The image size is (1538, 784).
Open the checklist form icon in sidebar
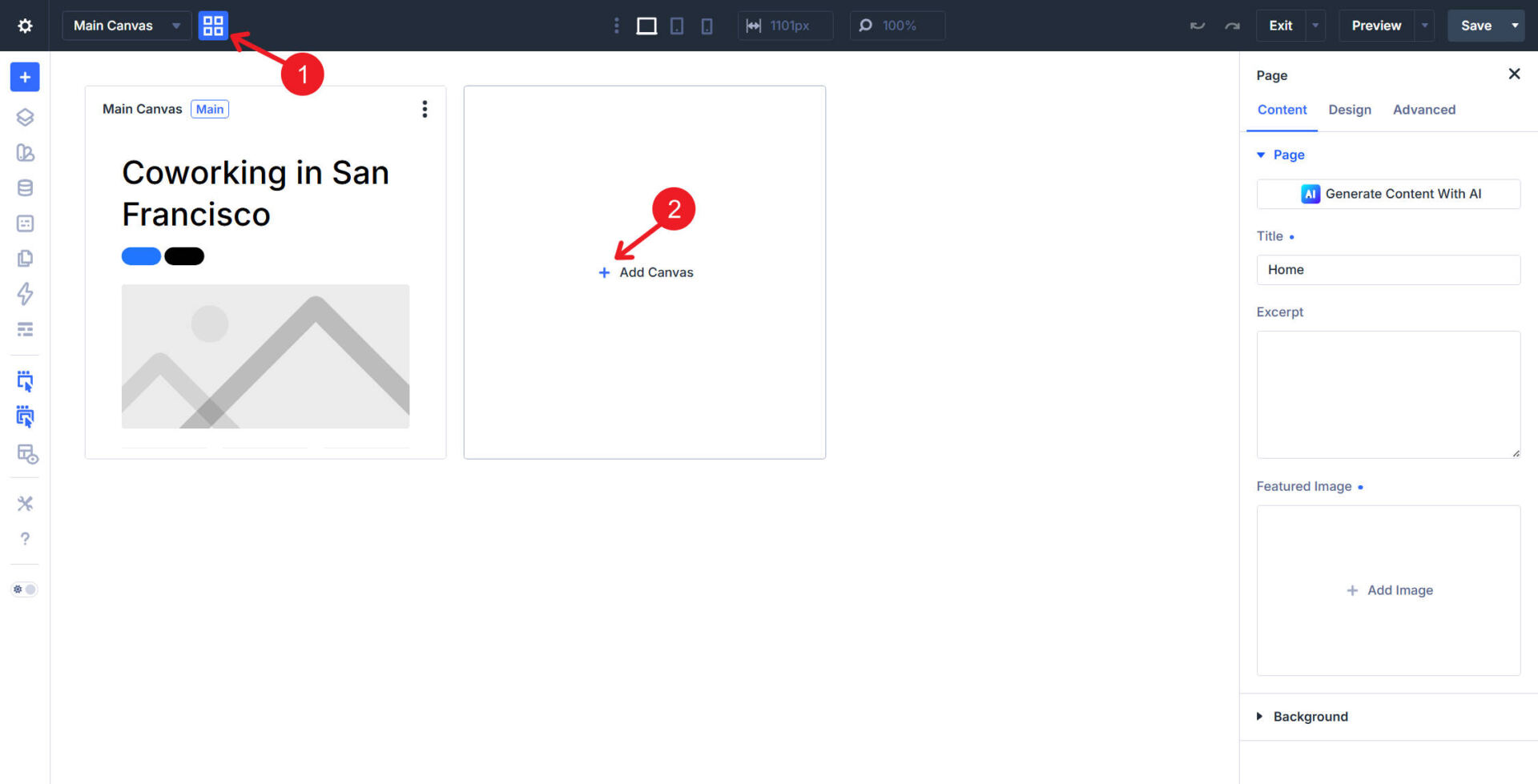pyautogui.click(x=25, y=223)
